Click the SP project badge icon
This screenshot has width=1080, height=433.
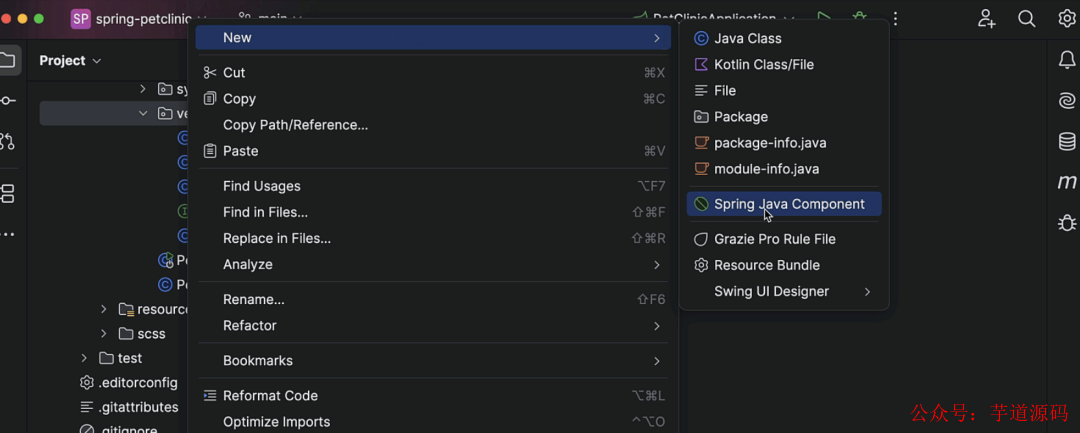pos(81,19)
